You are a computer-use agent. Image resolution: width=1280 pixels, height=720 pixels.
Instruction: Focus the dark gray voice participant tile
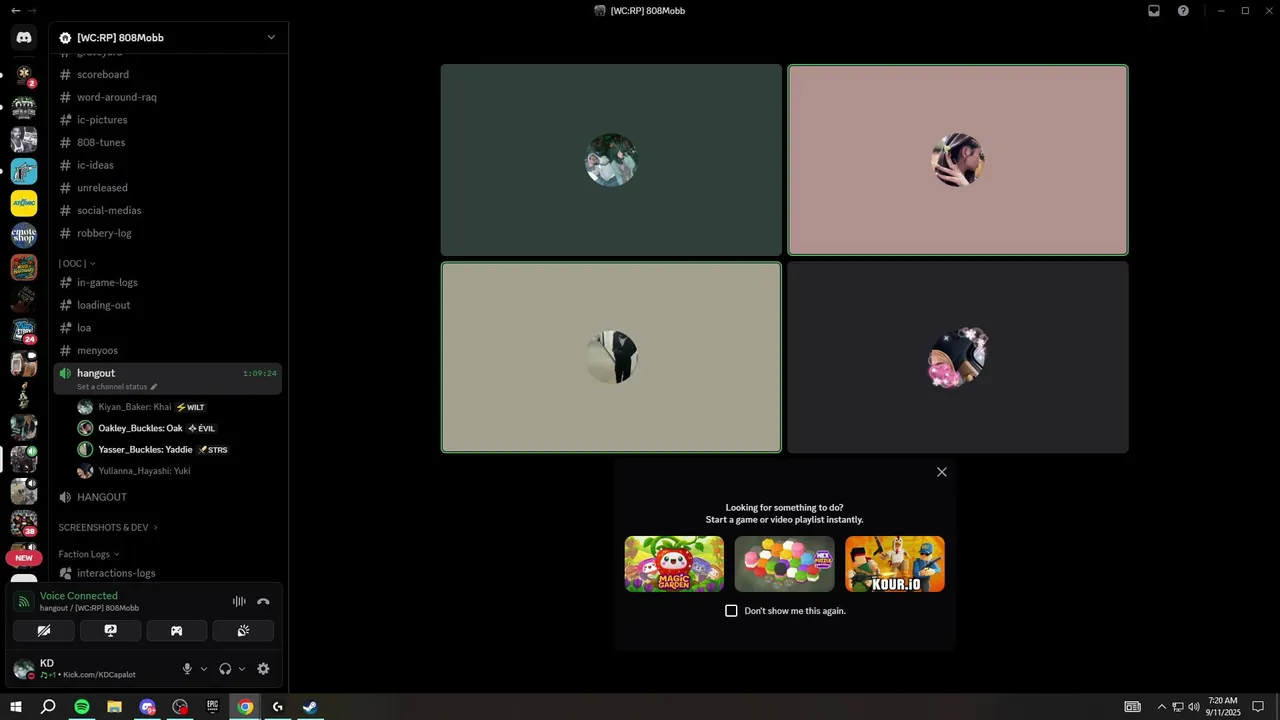coord(958,357)
